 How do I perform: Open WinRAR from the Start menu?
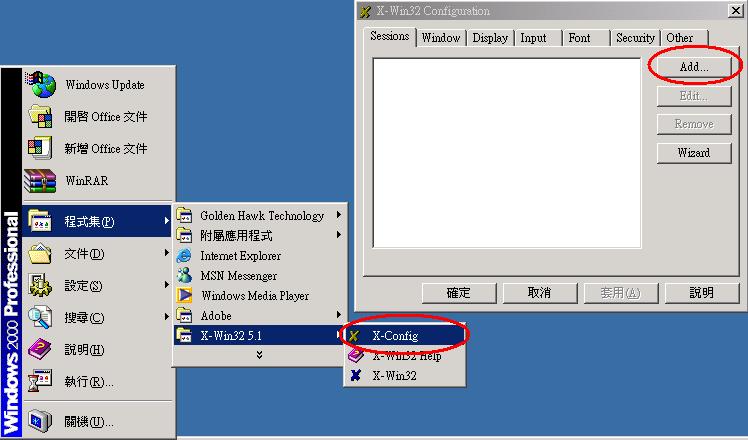(x=41, y=181)
